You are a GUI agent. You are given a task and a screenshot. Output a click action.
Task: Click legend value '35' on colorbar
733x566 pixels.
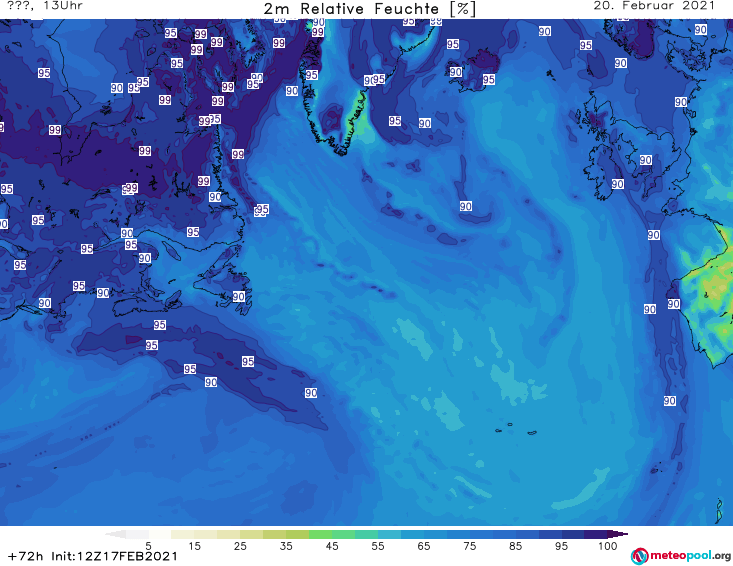[x=286, y=546]
